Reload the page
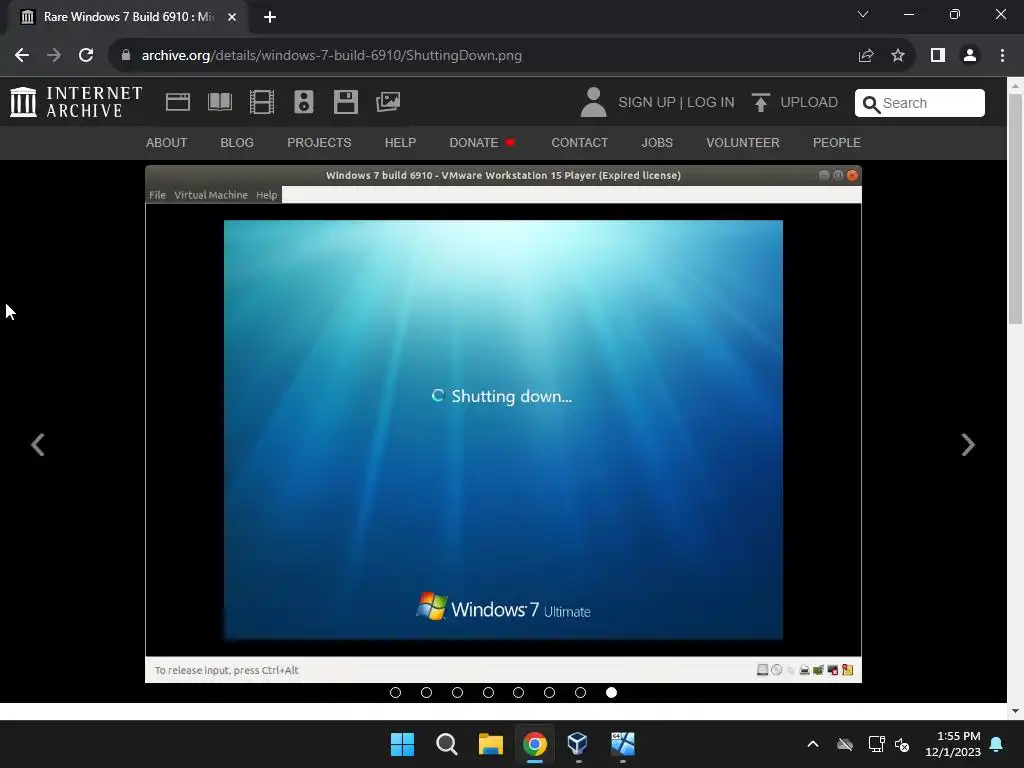 click(86, 56)
